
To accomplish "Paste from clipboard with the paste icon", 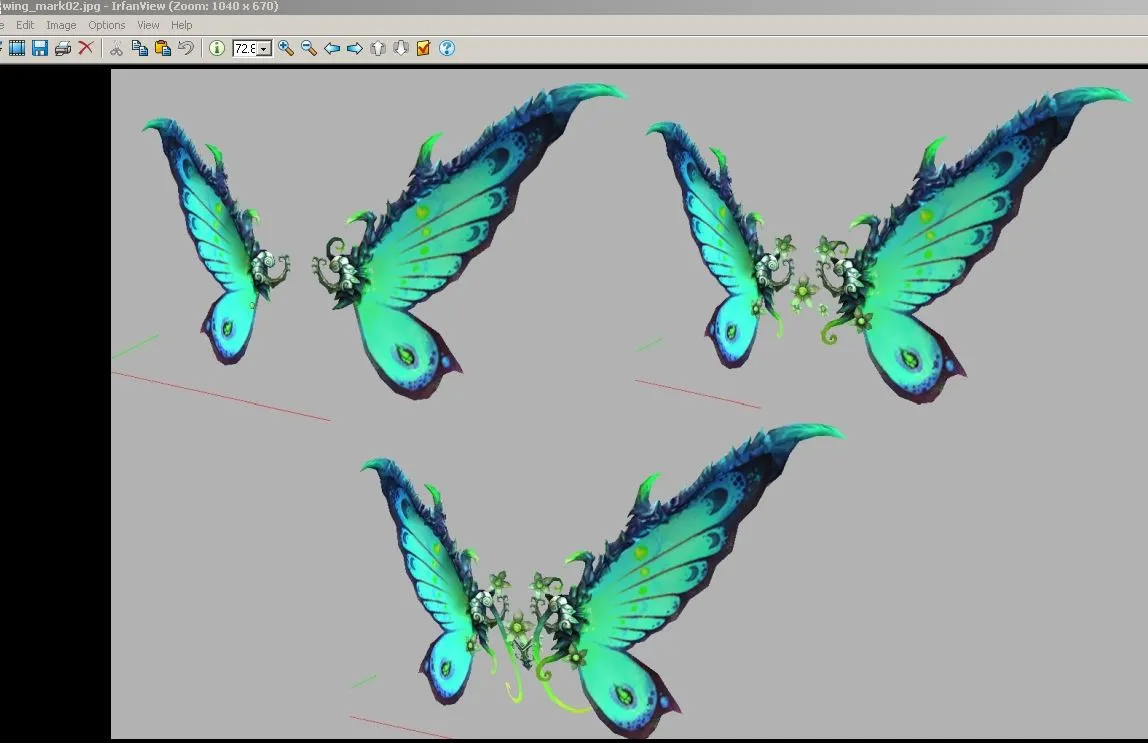I will click(163, 48).
